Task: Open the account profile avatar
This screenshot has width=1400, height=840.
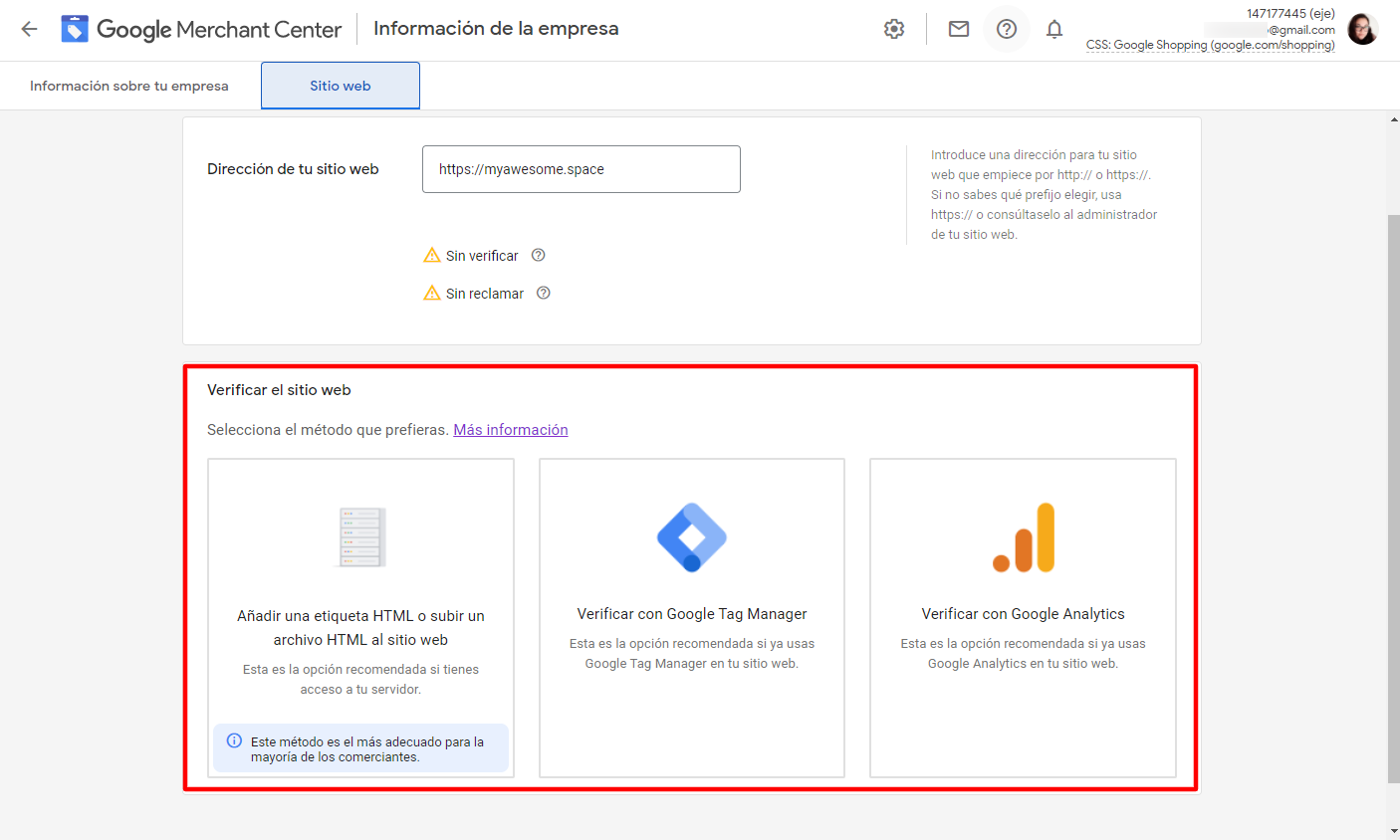Action: coord(1362,29)
